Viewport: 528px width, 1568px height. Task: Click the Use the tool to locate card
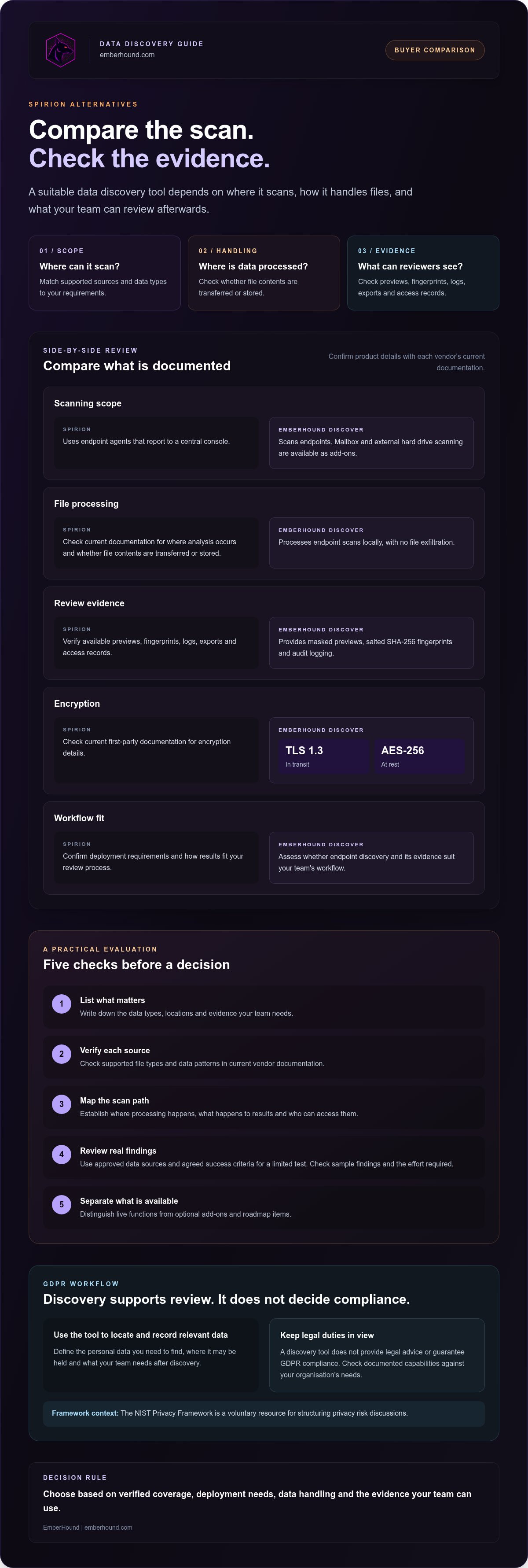point(151,1355)
